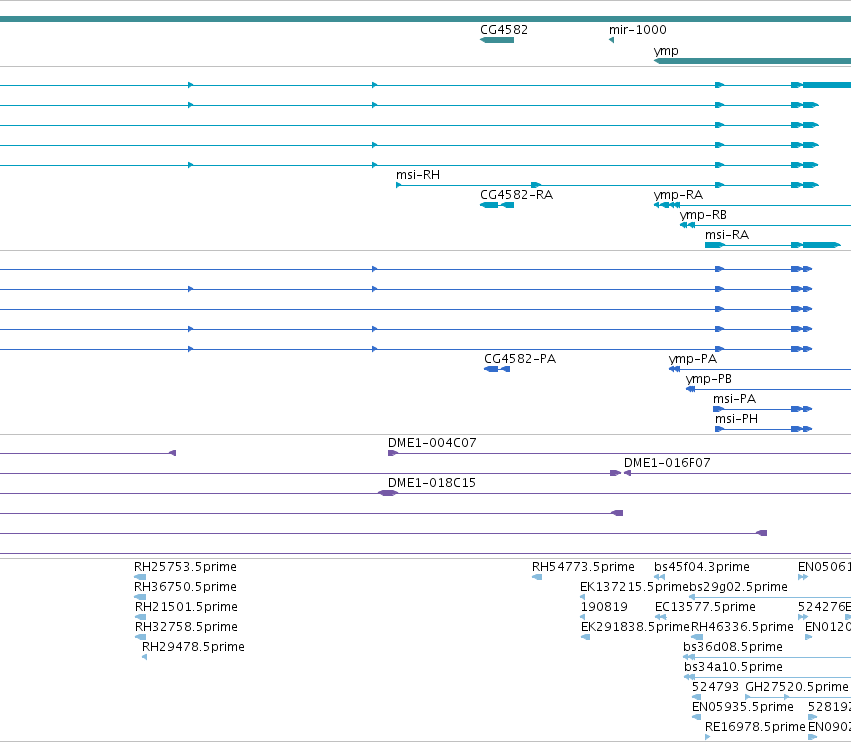This screenshot has width=851, height=742.
Task: Open EST RH54773.5prime
Action: tap(583, 567)
